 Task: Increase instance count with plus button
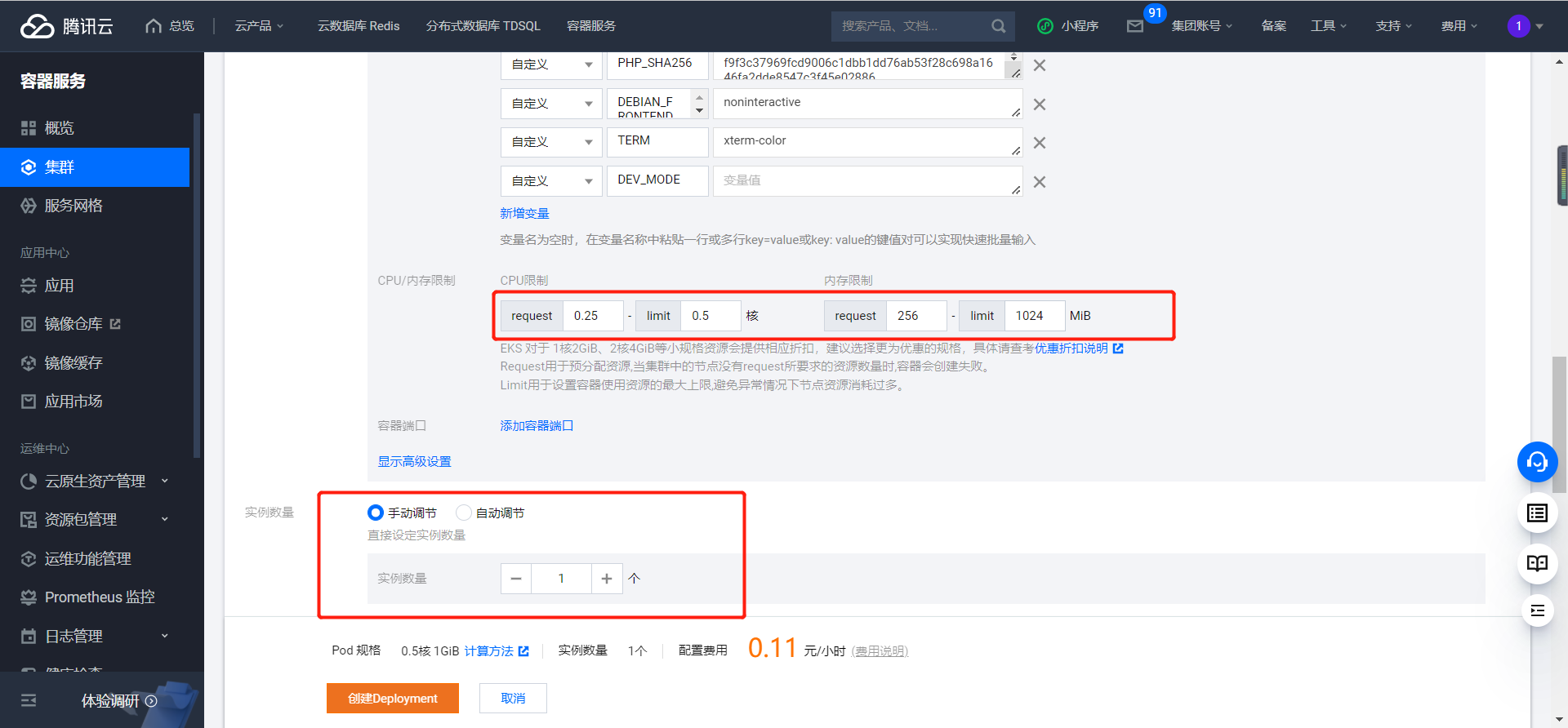pos(607,579)
